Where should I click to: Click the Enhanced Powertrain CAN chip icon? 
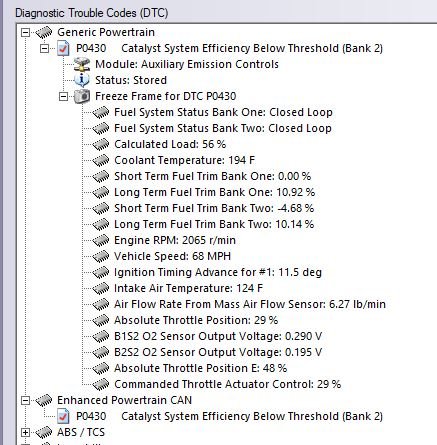44,400
